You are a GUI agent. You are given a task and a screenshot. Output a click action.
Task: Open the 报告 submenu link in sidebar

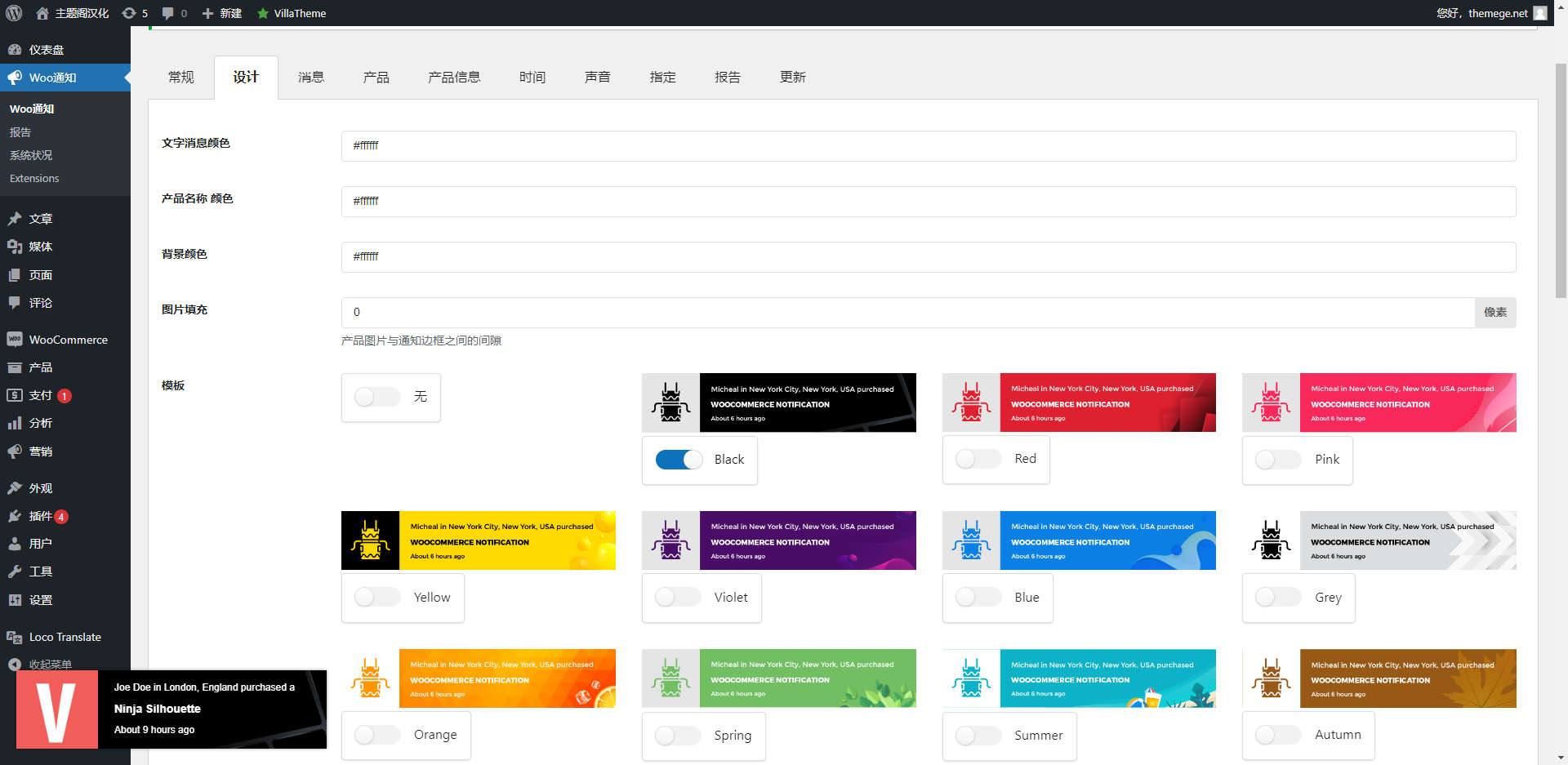[20, 132]
